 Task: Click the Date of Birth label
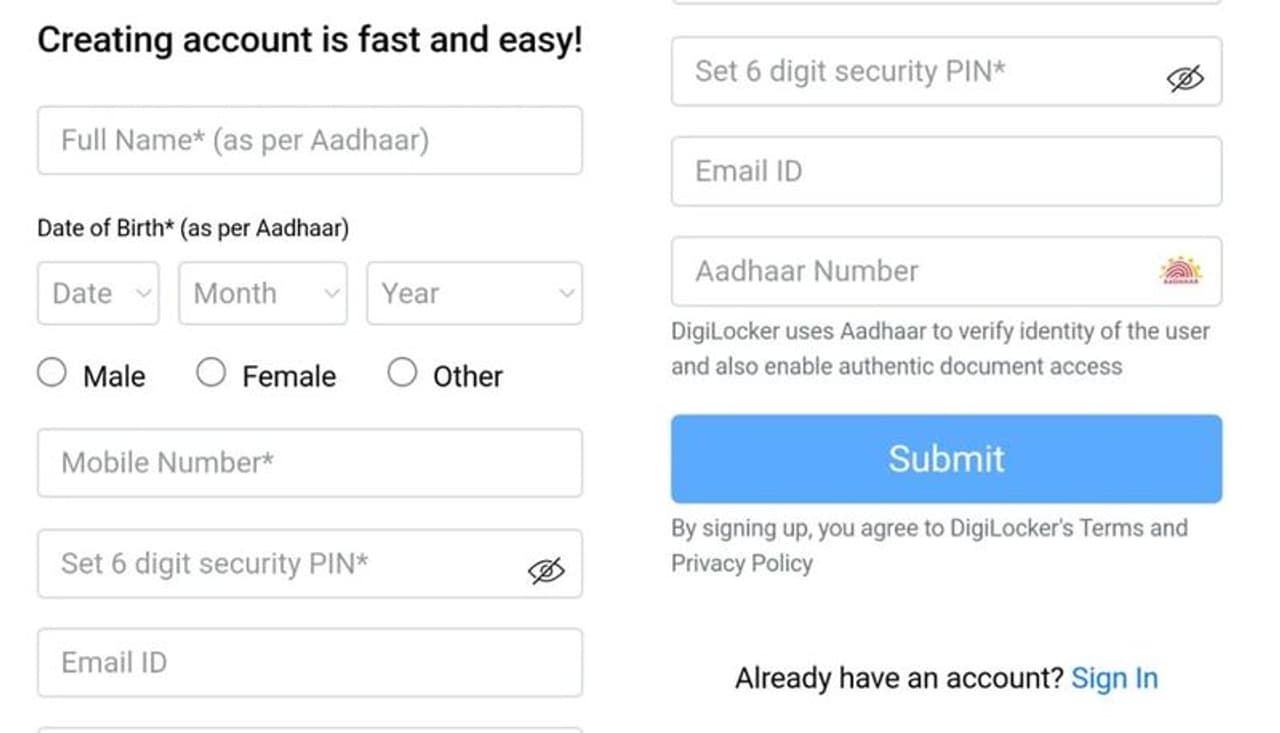tap(193, 228)
